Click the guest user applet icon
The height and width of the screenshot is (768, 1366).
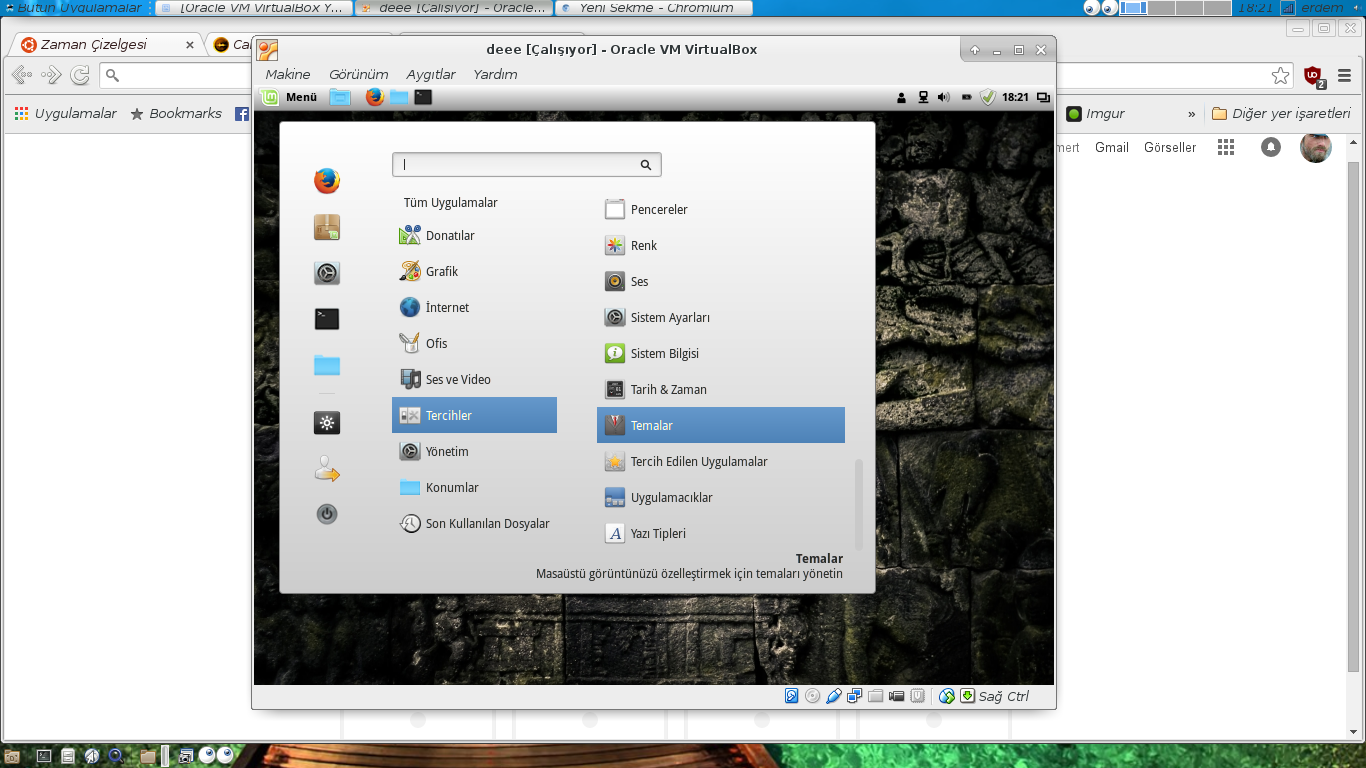[x=902, y=97]
